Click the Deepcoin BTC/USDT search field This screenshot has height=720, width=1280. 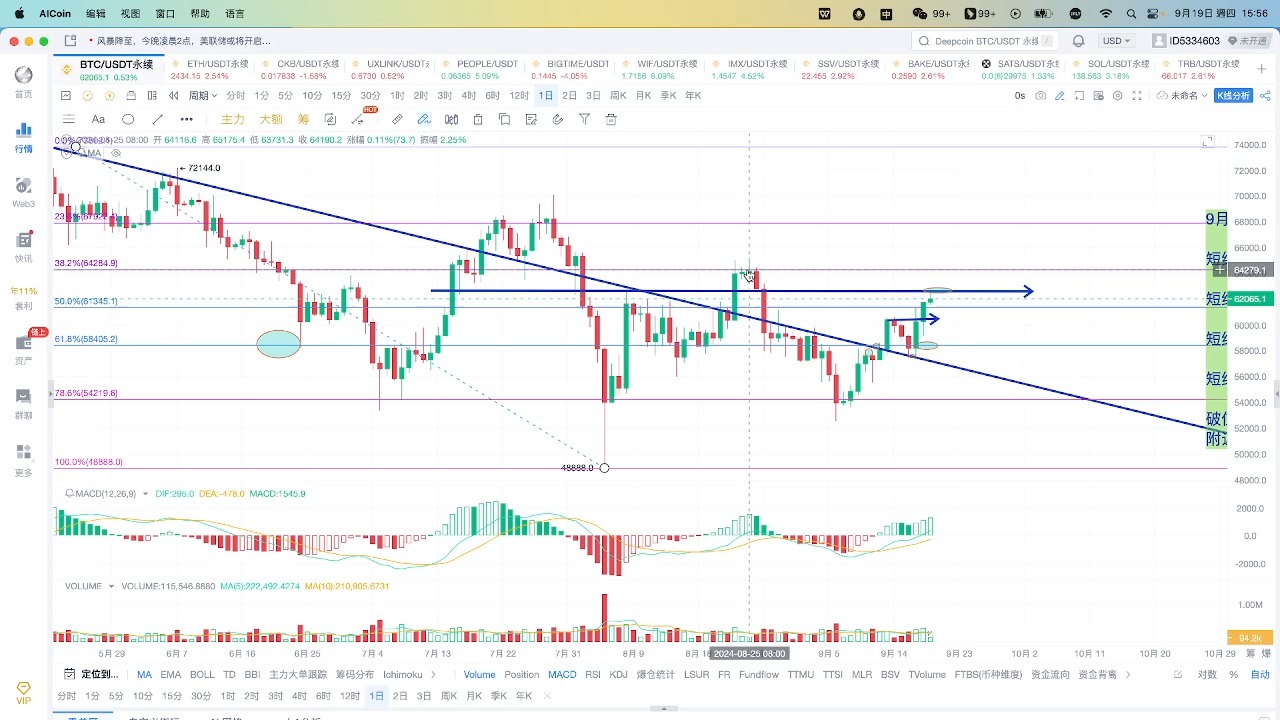click(x=985, y=41)
